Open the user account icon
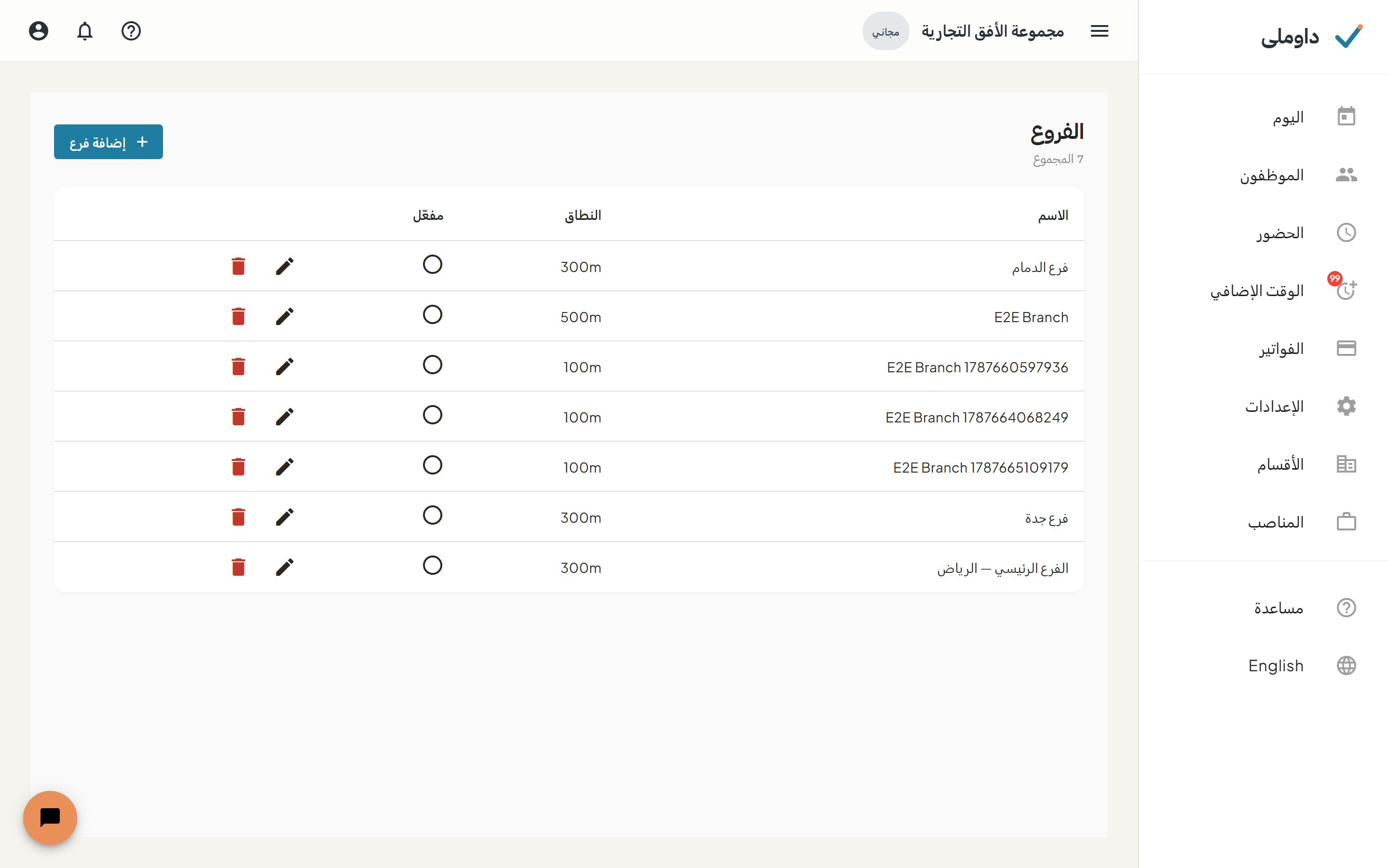The image size is (1389, 868). point(39,31)
